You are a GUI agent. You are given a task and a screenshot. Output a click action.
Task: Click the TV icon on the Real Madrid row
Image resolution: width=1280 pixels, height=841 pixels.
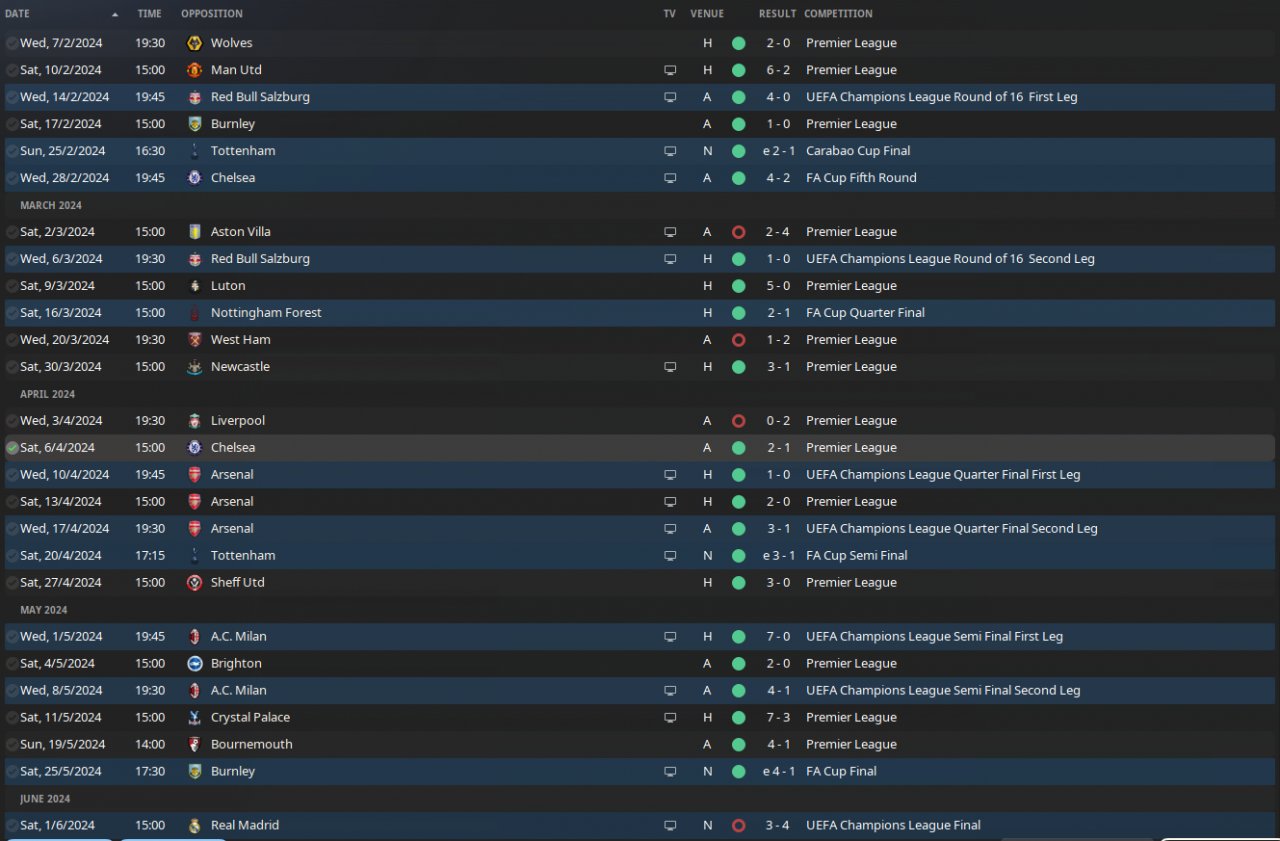670,825
